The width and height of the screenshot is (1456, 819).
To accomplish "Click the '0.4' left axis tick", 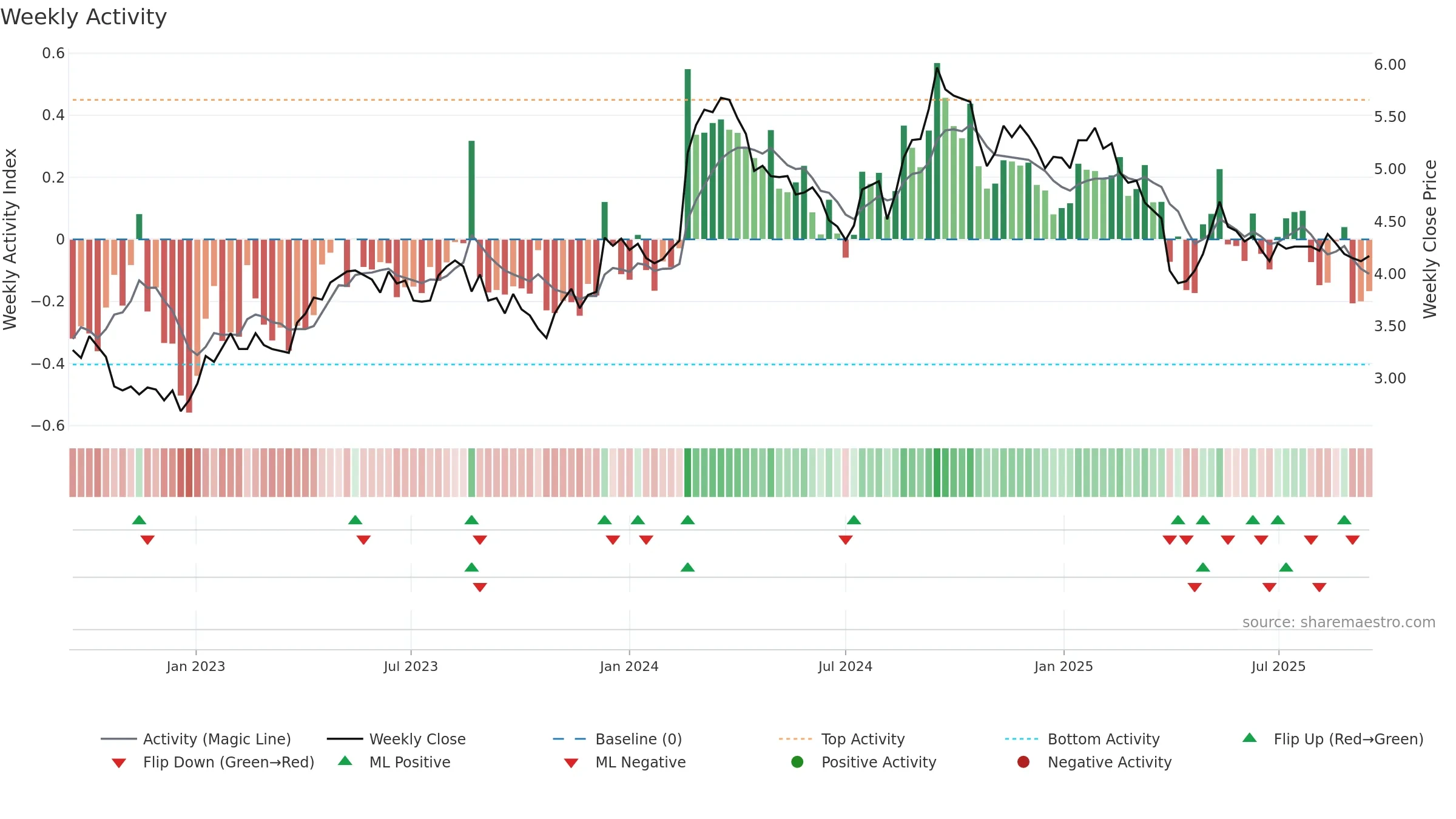I will [x=53, y=115].
